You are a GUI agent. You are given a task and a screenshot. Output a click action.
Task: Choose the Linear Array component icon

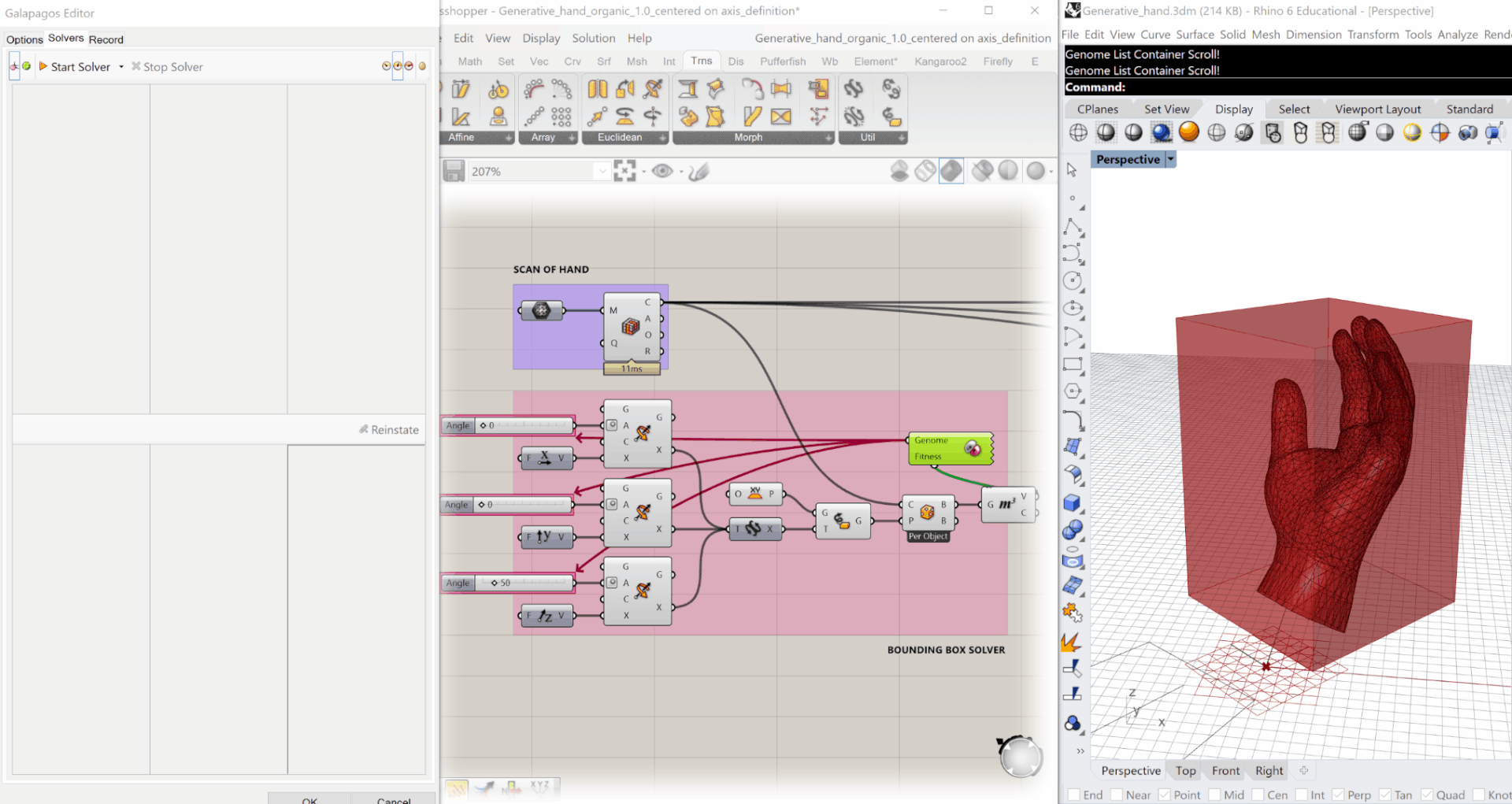coord(535,117)
